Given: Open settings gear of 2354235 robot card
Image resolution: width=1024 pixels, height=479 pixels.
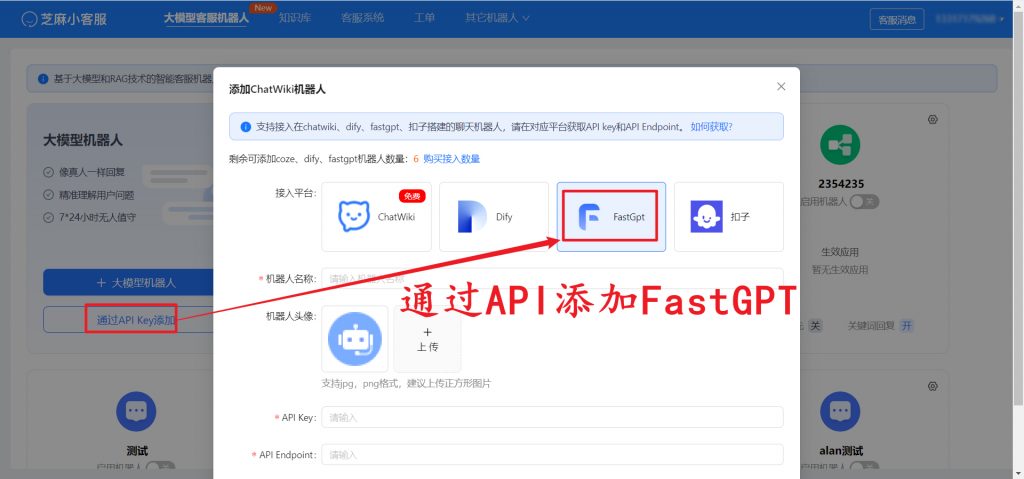Looking at the screenshot, I should coord(933,120).
